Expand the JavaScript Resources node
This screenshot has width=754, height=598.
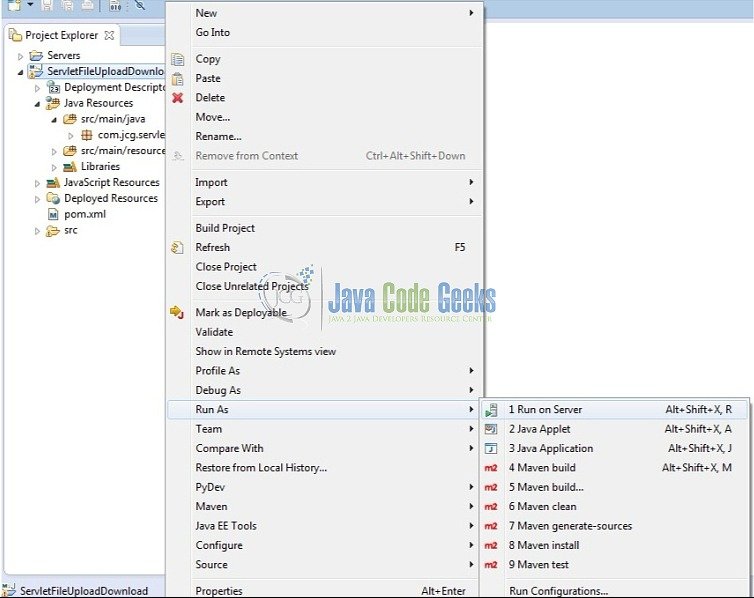37,183
